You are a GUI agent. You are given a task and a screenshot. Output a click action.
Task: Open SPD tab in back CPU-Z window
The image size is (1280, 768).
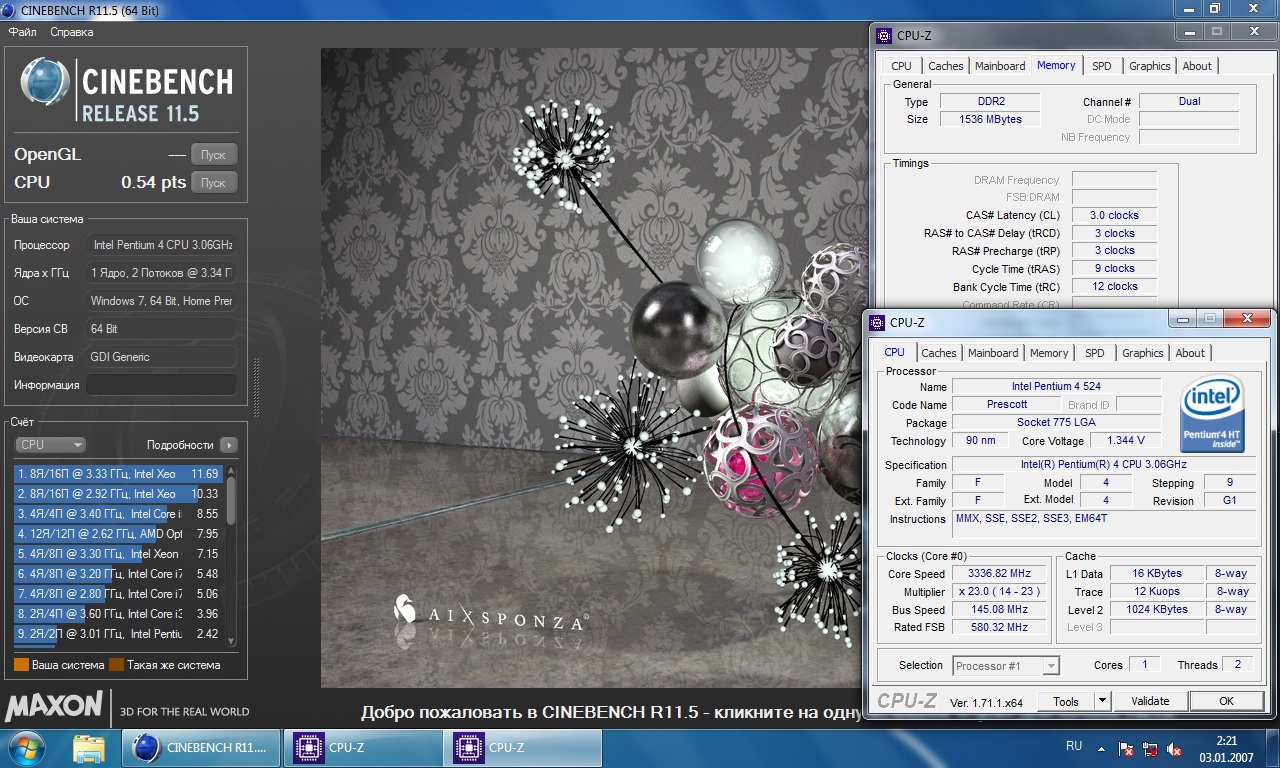pos(1101,66)
